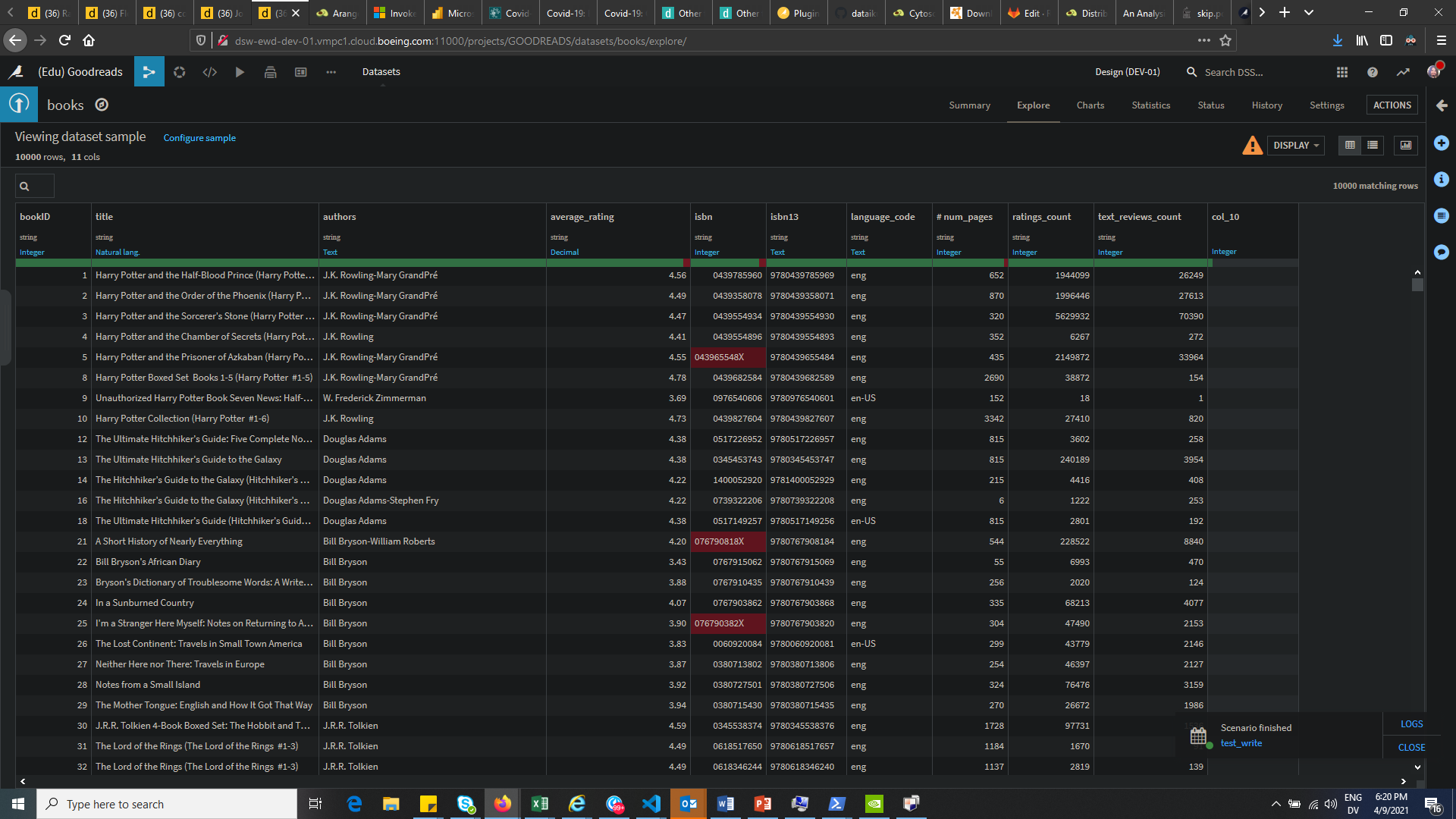Viewport: 1456px width, 819px height.
Task: Open the code notebooks icon in the top bar
Action: point(210,71)
